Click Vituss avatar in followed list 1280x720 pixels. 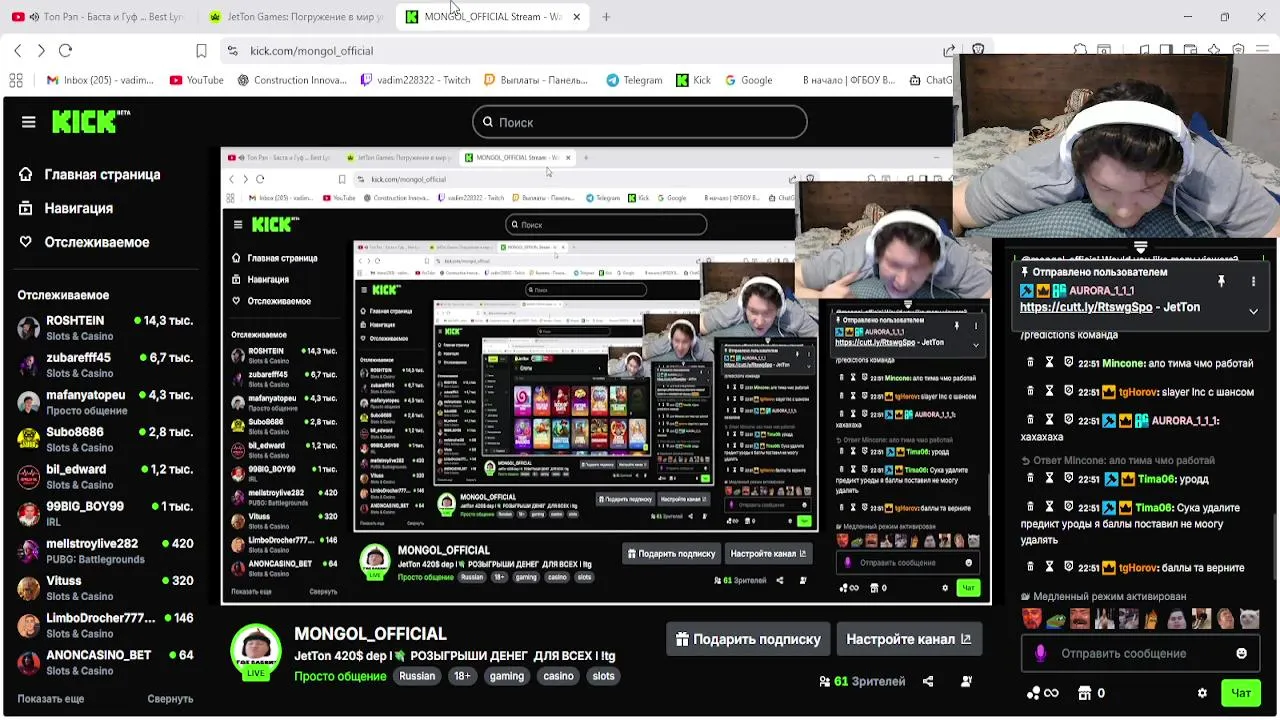(x=29, y=588)
